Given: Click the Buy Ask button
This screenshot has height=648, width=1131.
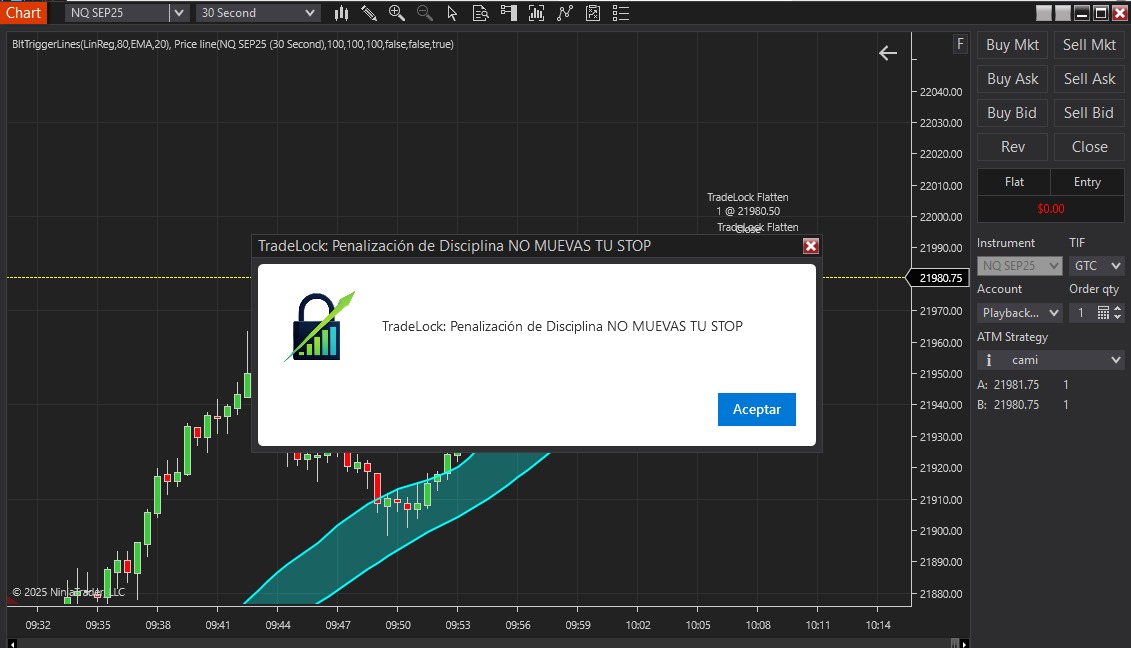Looking at the screenshot, I should click(x=1012, y=79).
